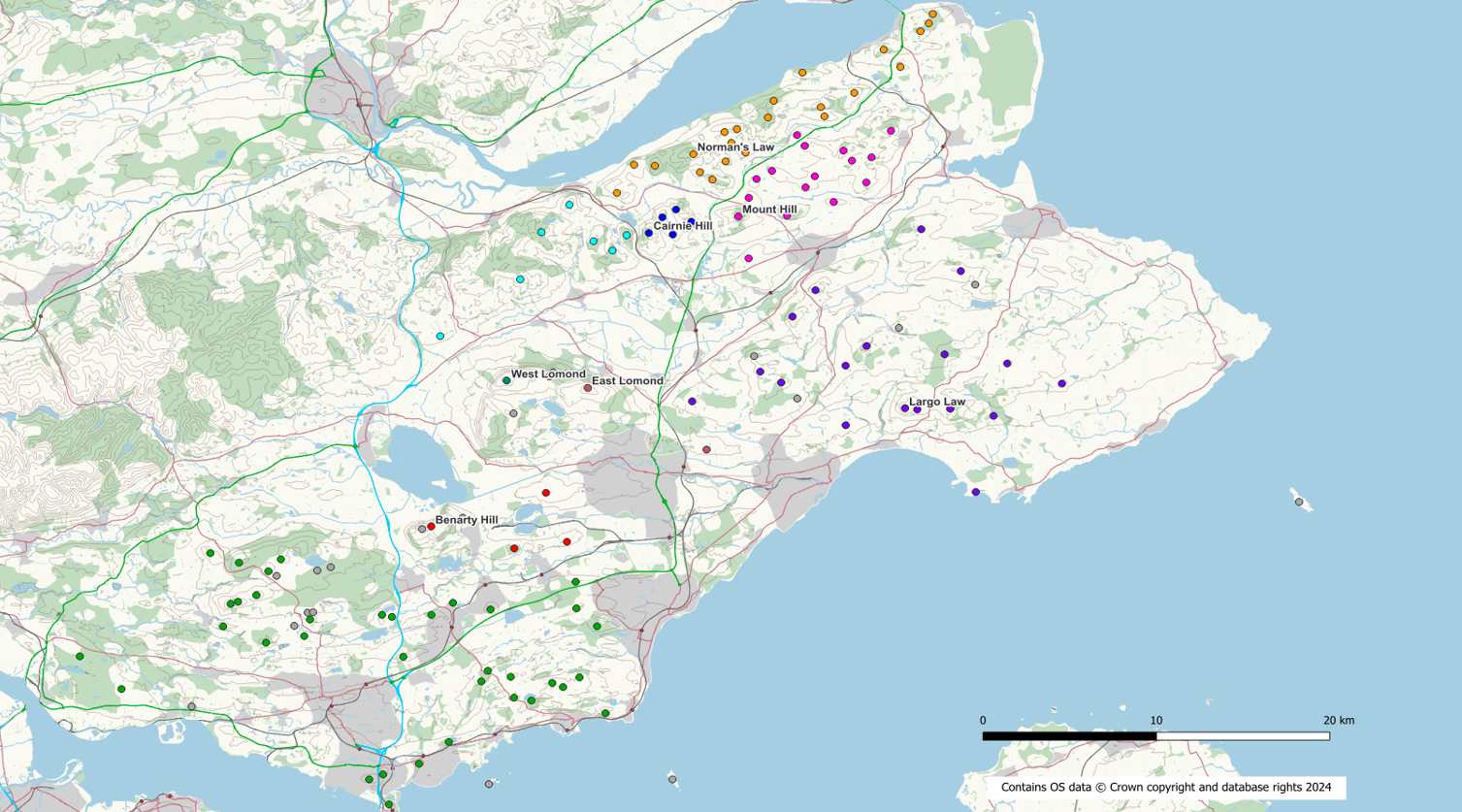Select the West Lomond label text
This screenshot has width=1462, height=812.
(x=548, y=374)
